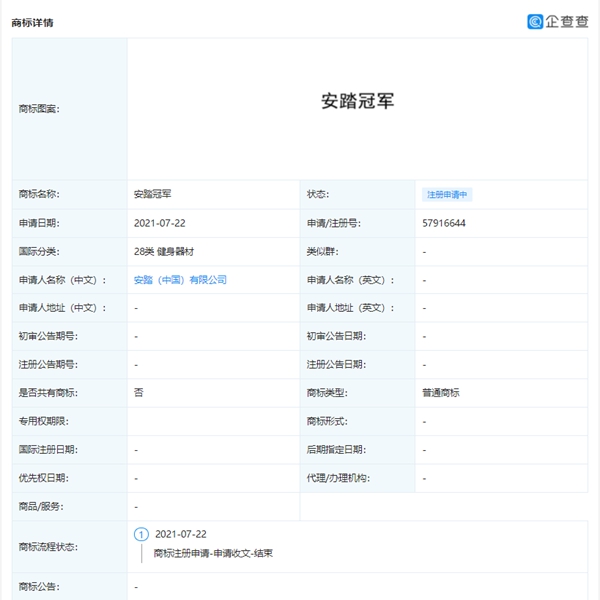Click the 安踏冠军 trademark image
Image resolution: width=600 pixels, height=600 pixels.
tap(357, 101)
